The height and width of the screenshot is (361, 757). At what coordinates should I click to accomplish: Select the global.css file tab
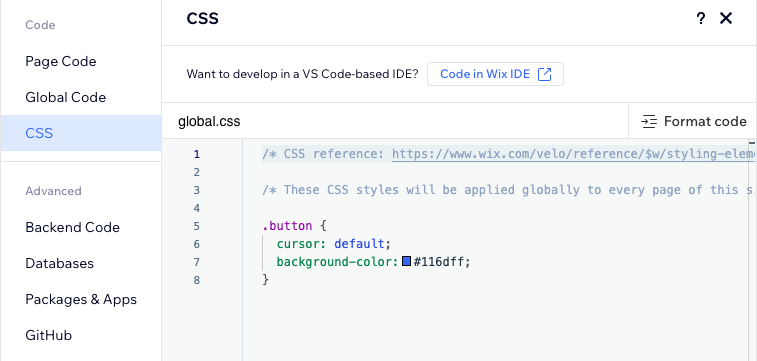[x=209, y=121]
